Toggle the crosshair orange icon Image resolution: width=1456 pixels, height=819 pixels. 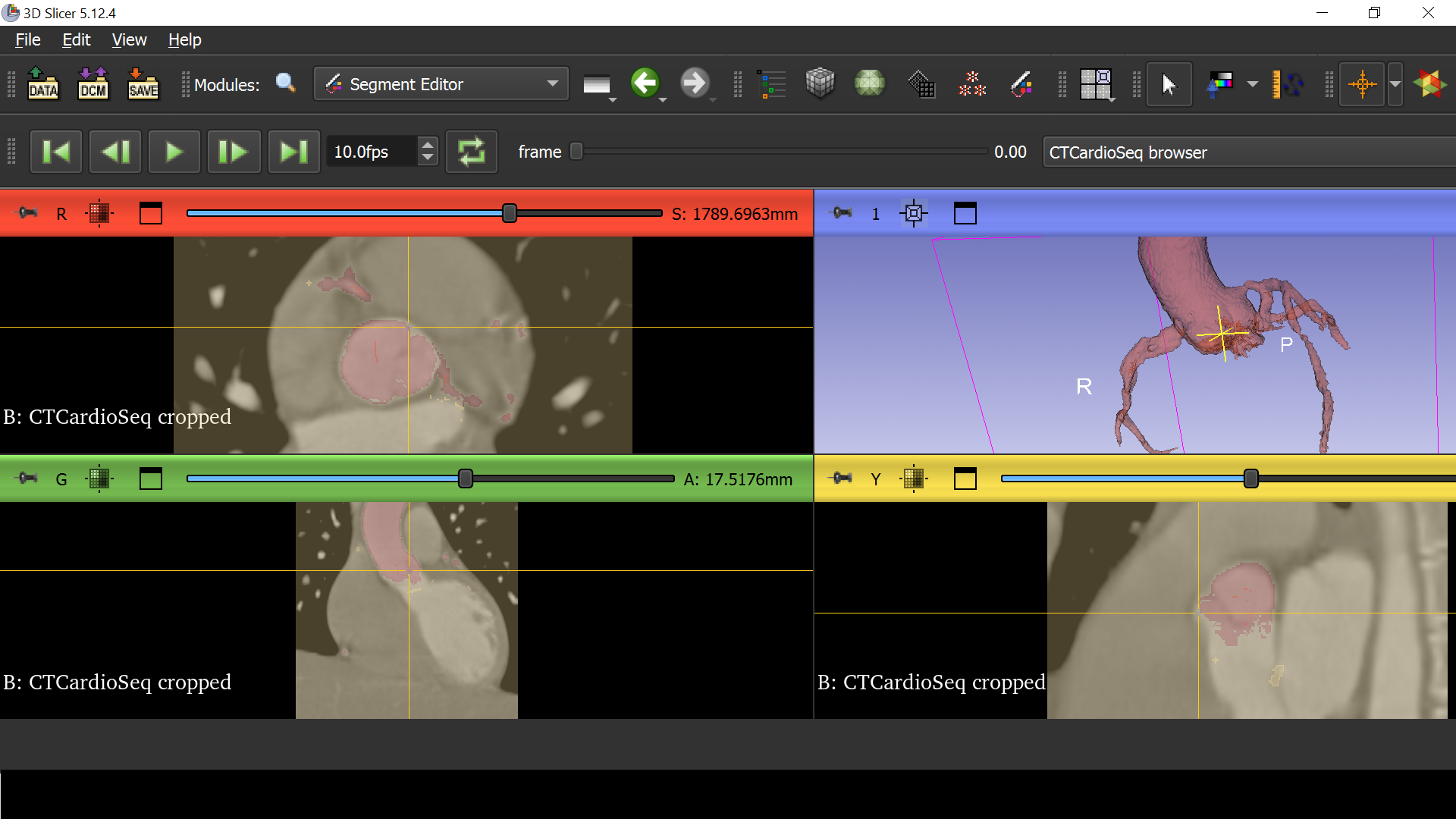pyautogui.click(x=1362, y=83)
